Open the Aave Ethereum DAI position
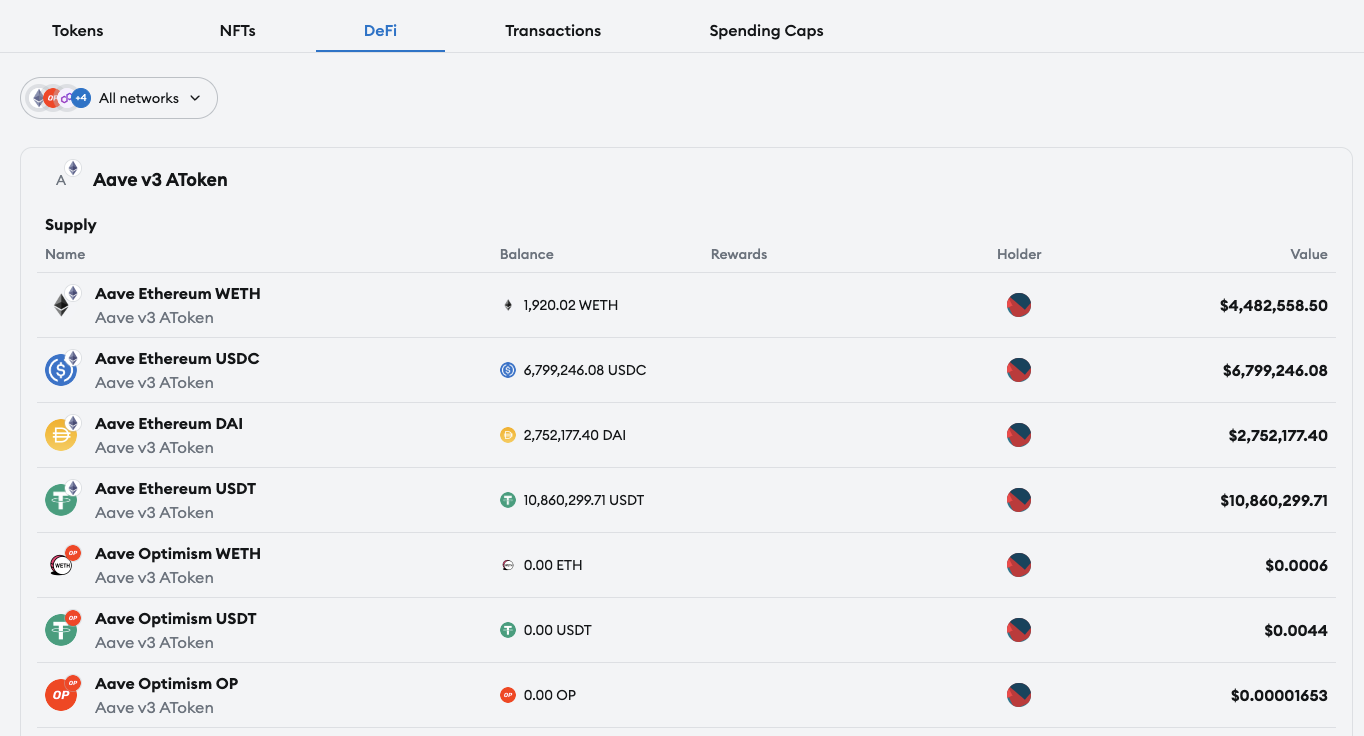Screen dimensions: 1364x736 (686, 435)
